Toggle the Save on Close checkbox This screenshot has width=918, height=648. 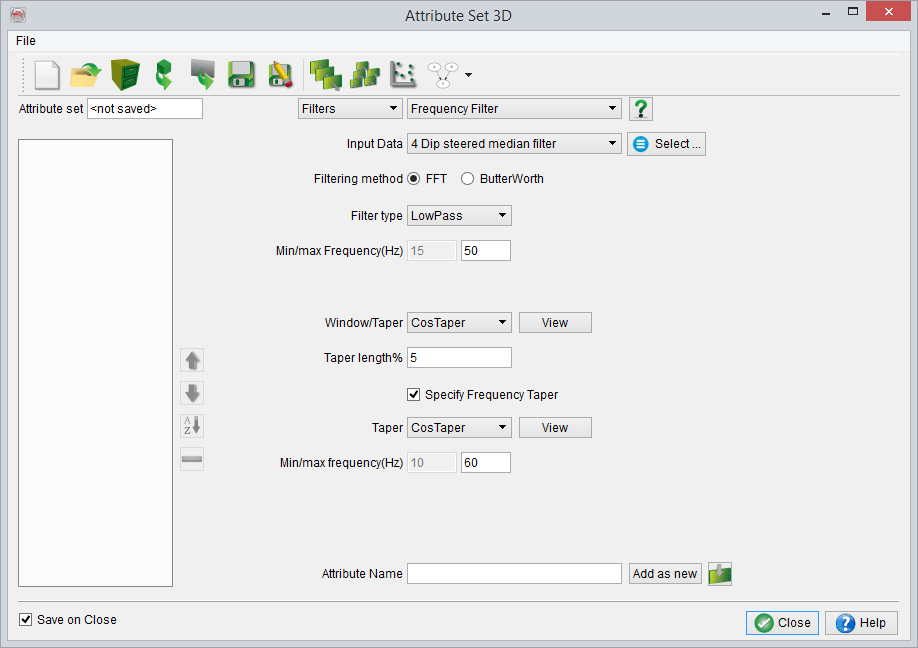click(26, 620)
